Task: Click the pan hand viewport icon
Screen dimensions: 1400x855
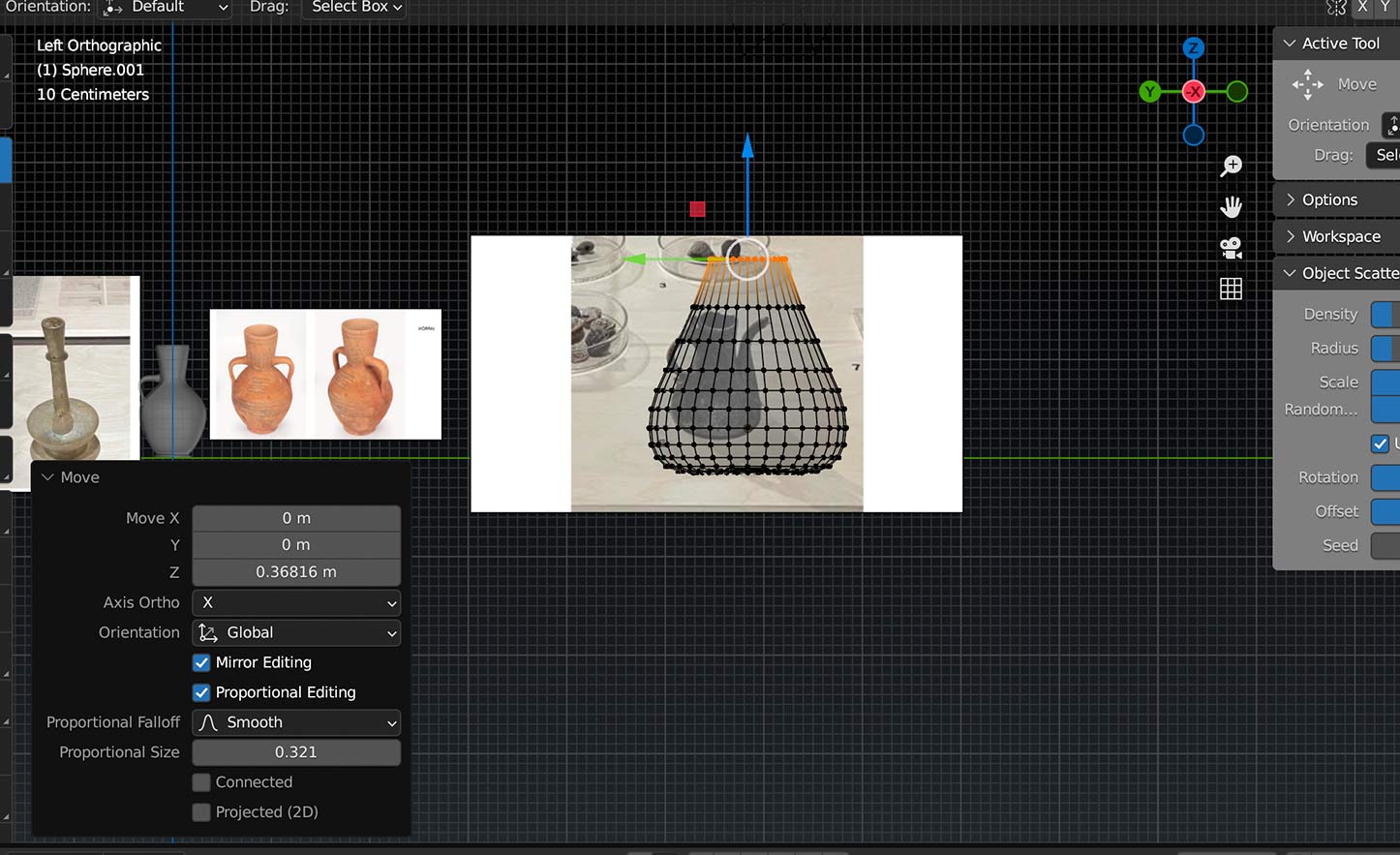Action: (1231, 207)
